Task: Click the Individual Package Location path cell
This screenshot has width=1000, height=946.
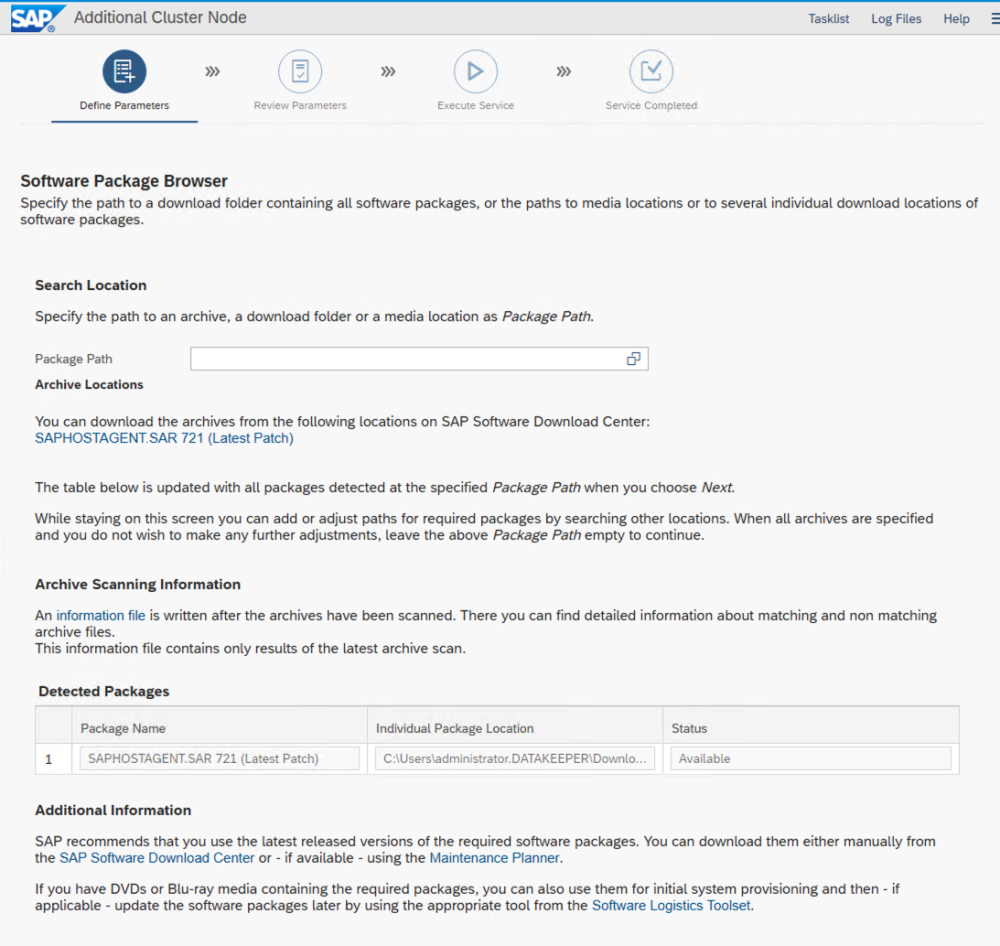Action: [515, 758]
